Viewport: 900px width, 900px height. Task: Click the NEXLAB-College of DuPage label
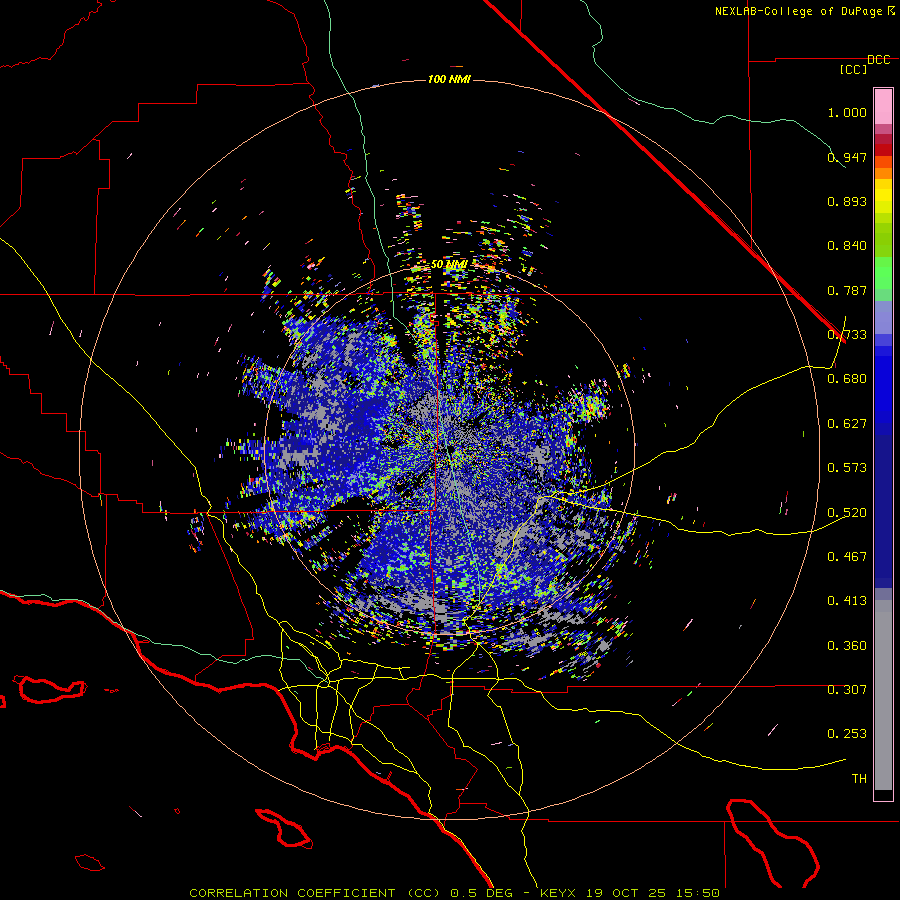[800, 11]
